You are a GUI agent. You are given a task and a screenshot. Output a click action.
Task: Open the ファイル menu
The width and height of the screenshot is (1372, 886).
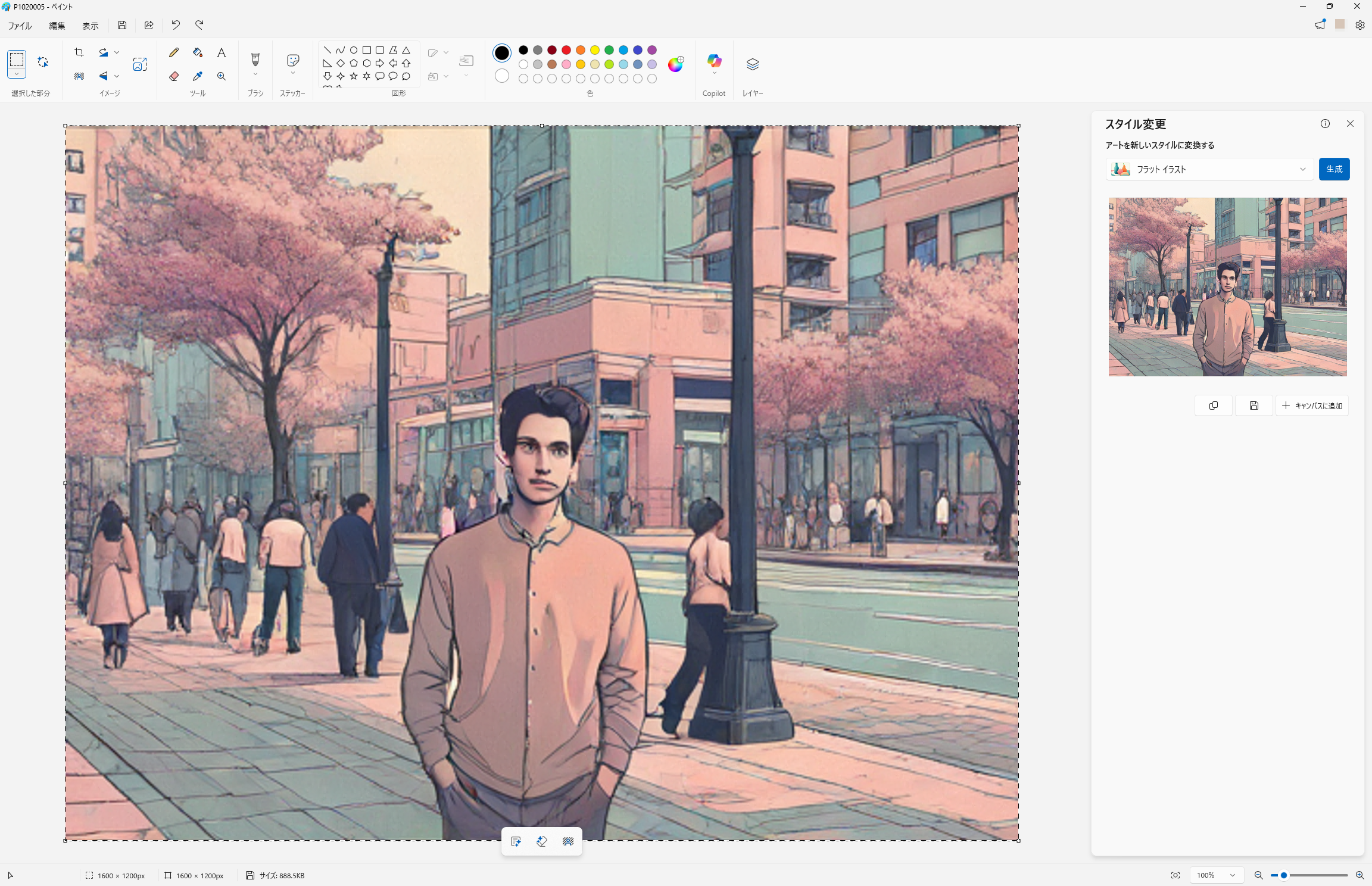pos(20,26)
